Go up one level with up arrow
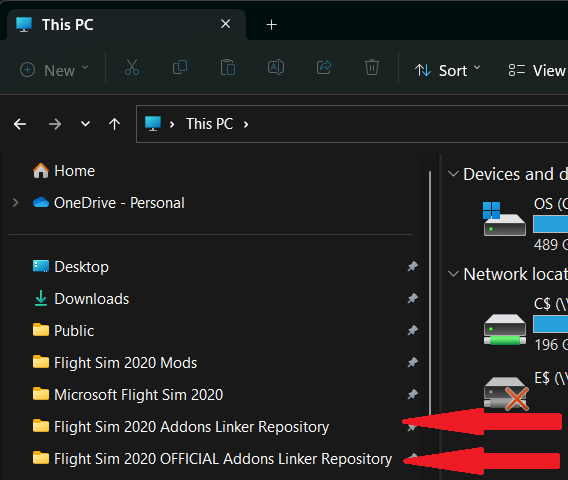 point(114,124)
